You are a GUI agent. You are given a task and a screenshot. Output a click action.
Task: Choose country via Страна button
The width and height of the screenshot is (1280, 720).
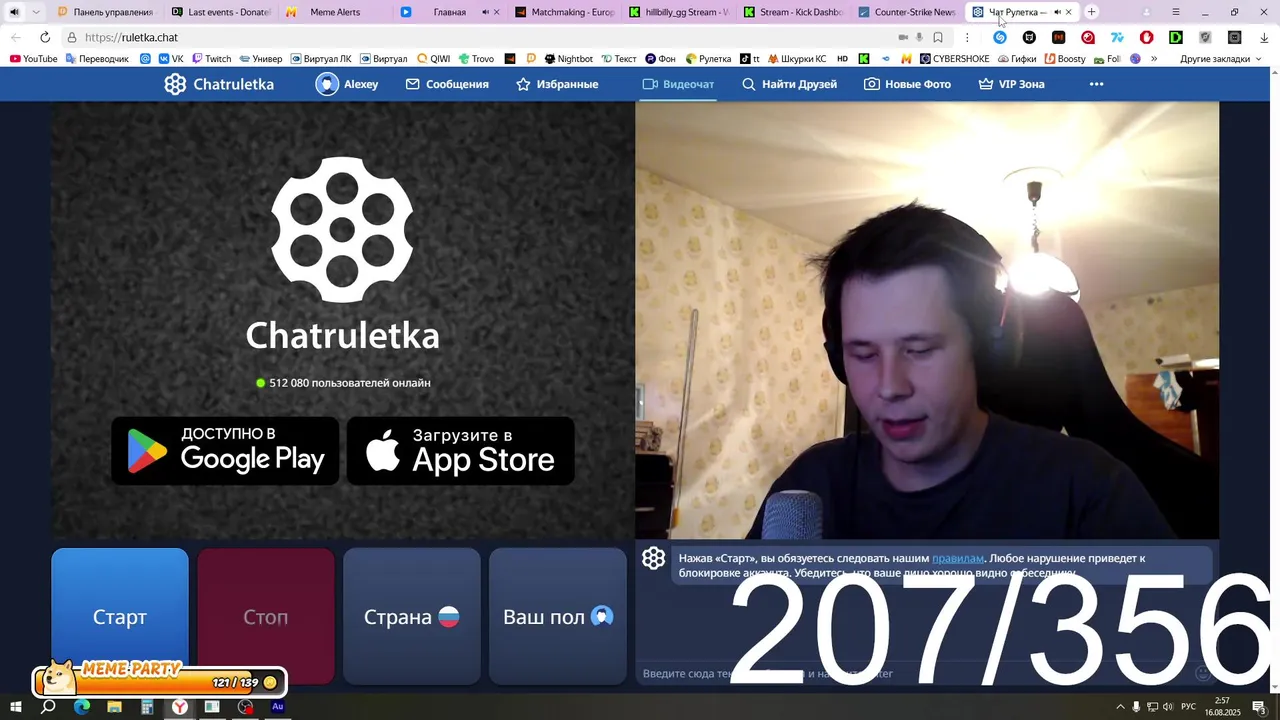pos(412,616)
